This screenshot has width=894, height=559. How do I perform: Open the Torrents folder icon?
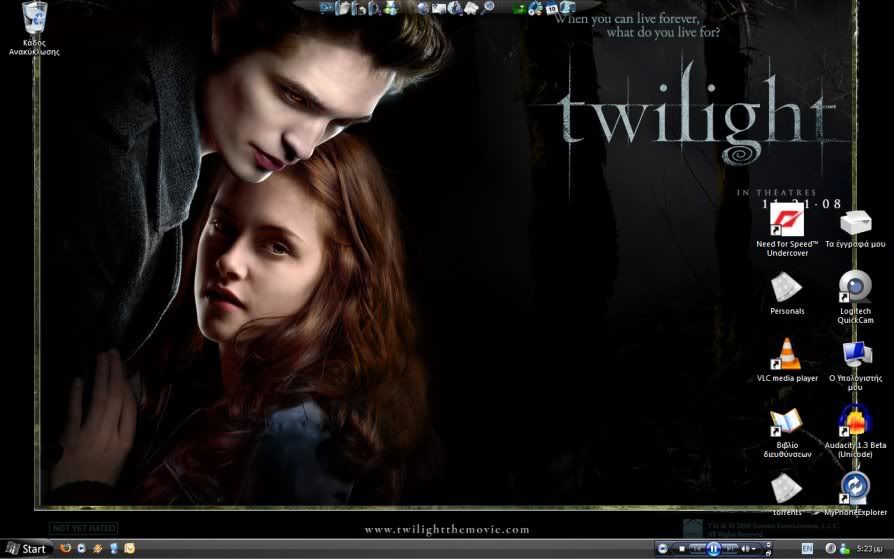786,489
